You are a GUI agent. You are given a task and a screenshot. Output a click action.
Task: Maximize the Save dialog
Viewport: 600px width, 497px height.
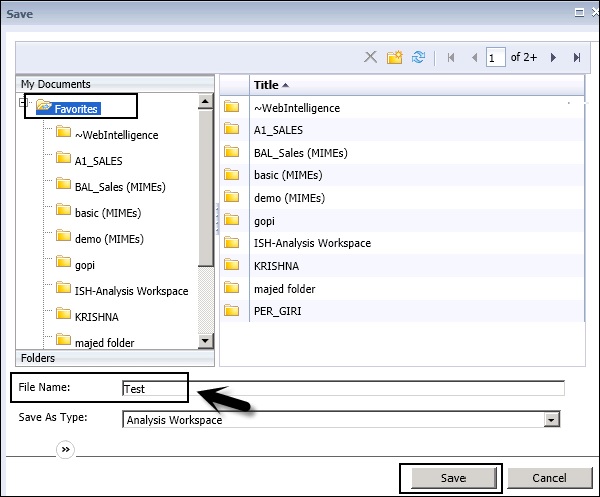579,13
